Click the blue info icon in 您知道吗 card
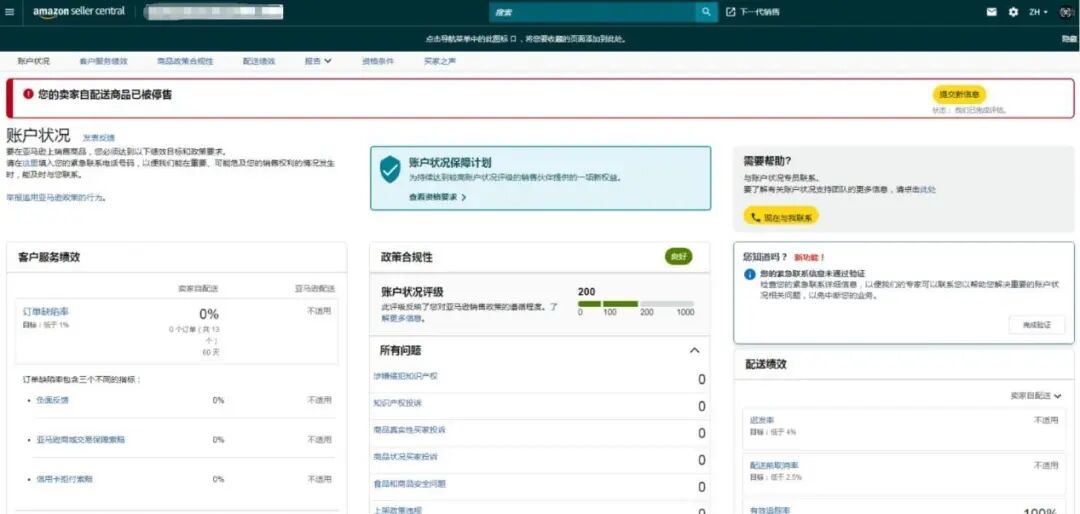 [x=750, y=274]
